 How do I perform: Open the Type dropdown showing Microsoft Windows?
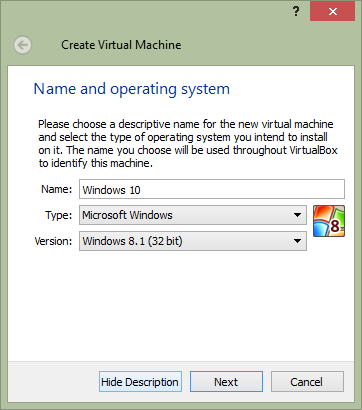point(193,215)
